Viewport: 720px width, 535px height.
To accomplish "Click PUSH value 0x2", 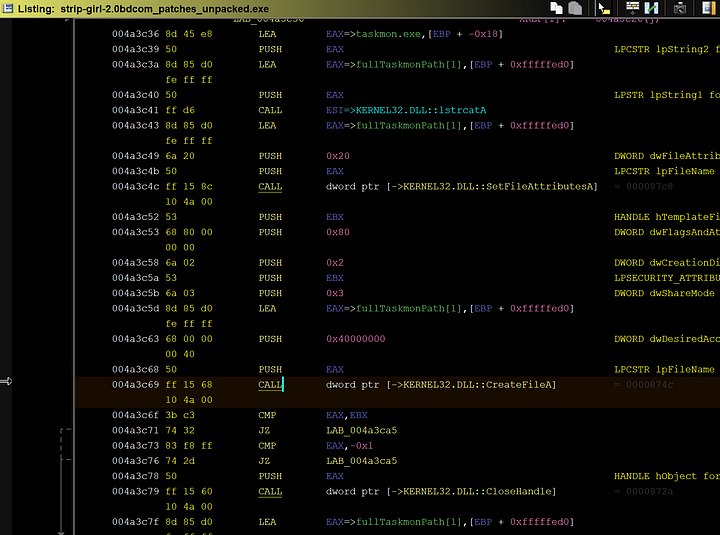I will point(335,263).
